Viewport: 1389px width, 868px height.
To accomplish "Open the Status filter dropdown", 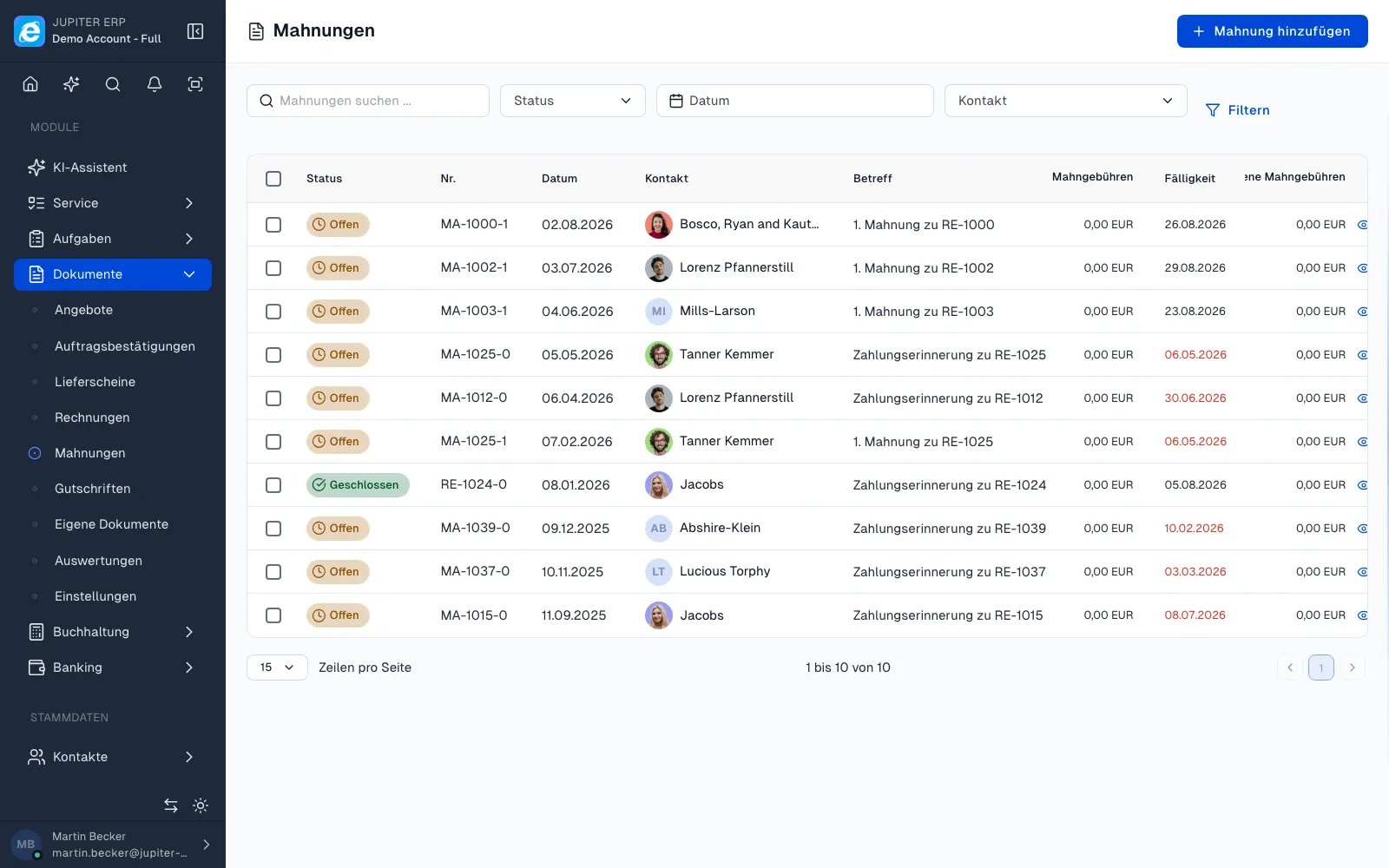I will click(573, 101).
